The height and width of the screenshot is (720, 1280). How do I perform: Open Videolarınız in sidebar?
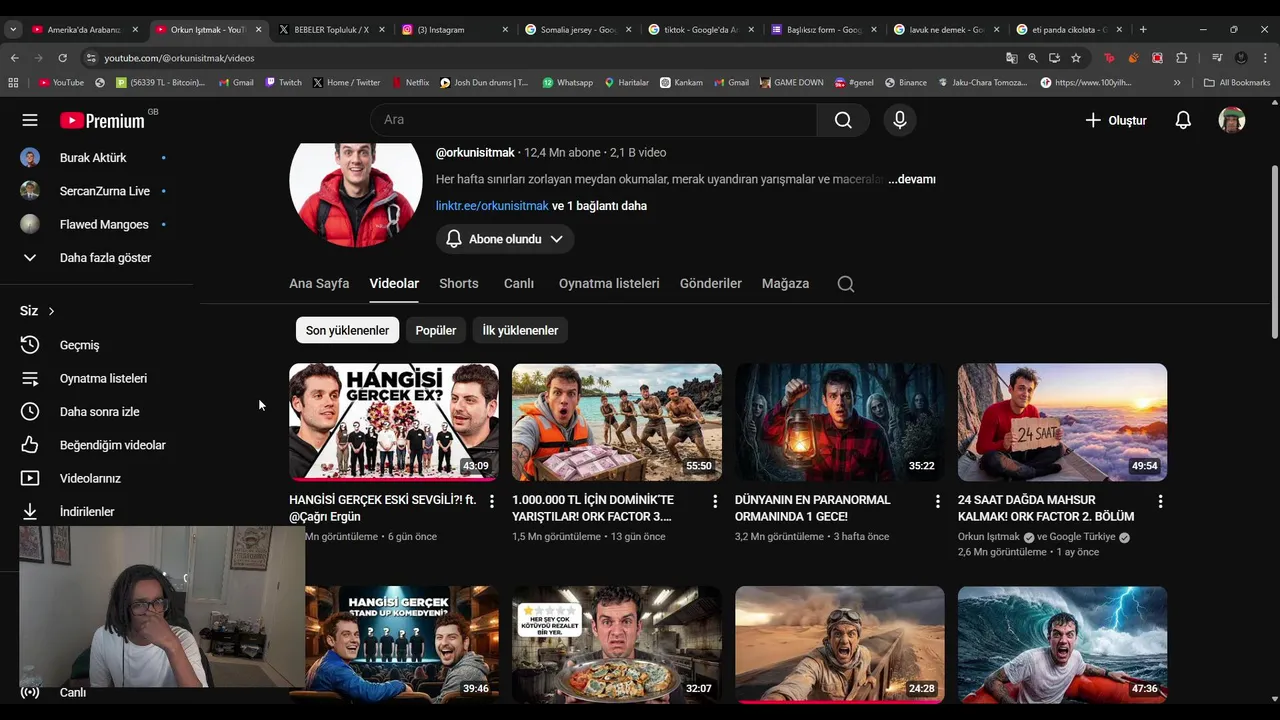coord(90,478)
